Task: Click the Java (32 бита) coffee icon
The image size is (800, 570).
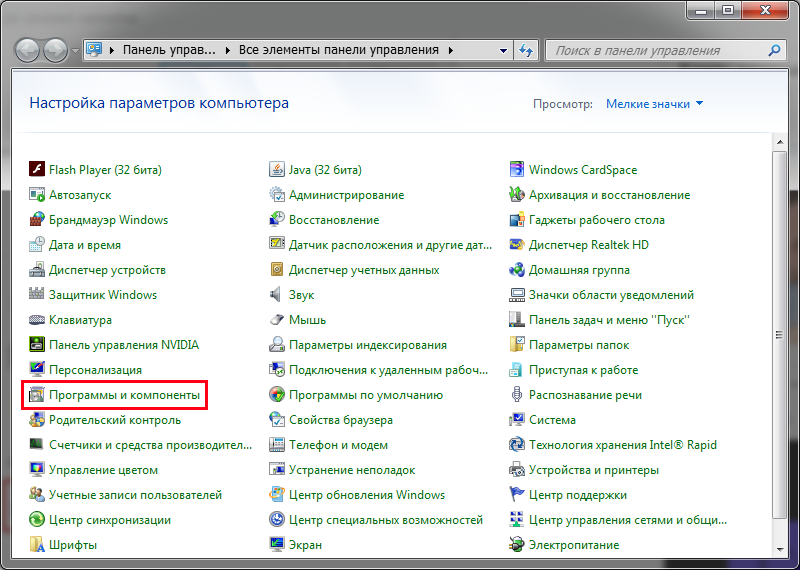Action: point(277,169)
